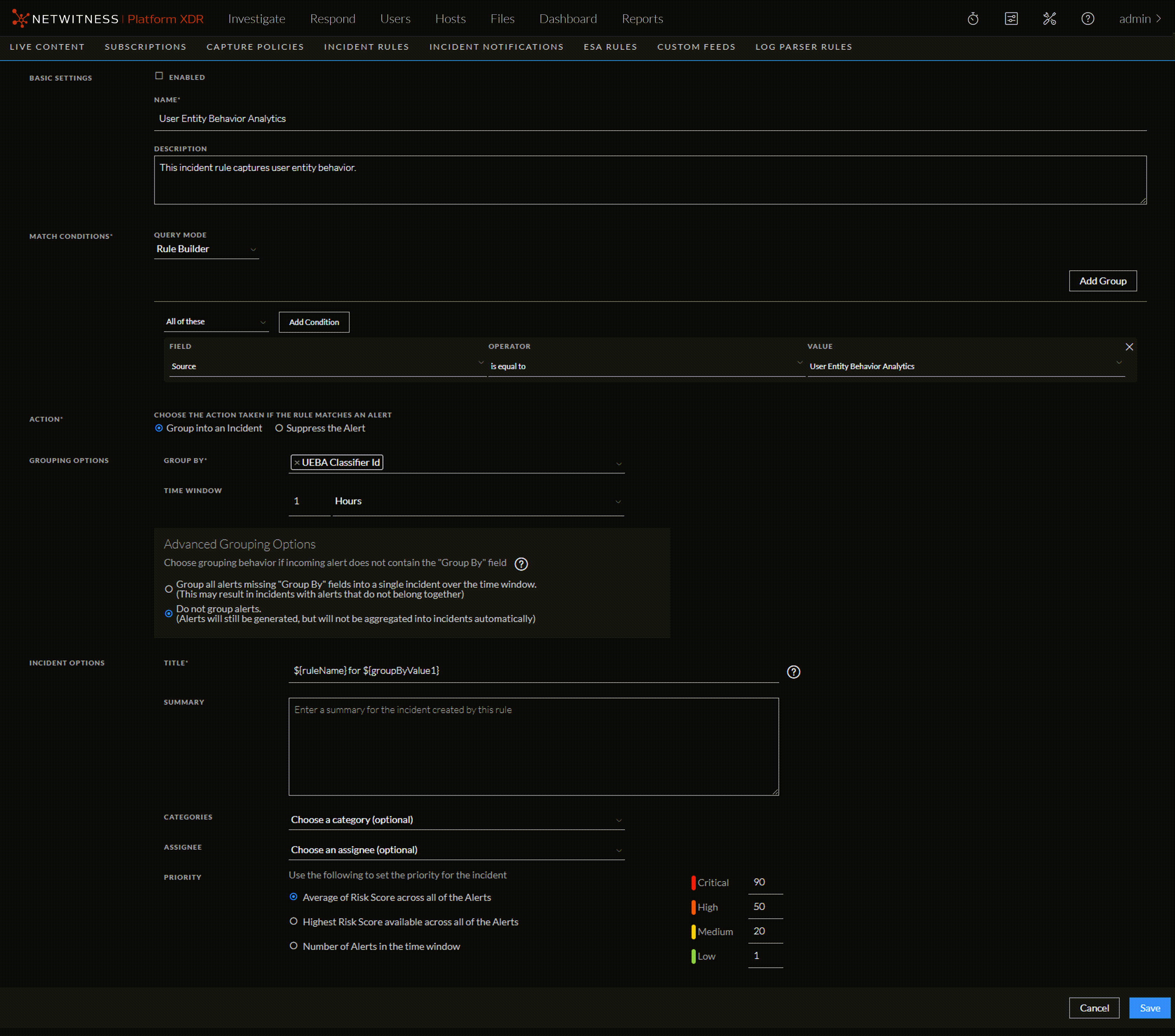
Task: Switch to the ESA Rules tab
Action: coord(610,47)
